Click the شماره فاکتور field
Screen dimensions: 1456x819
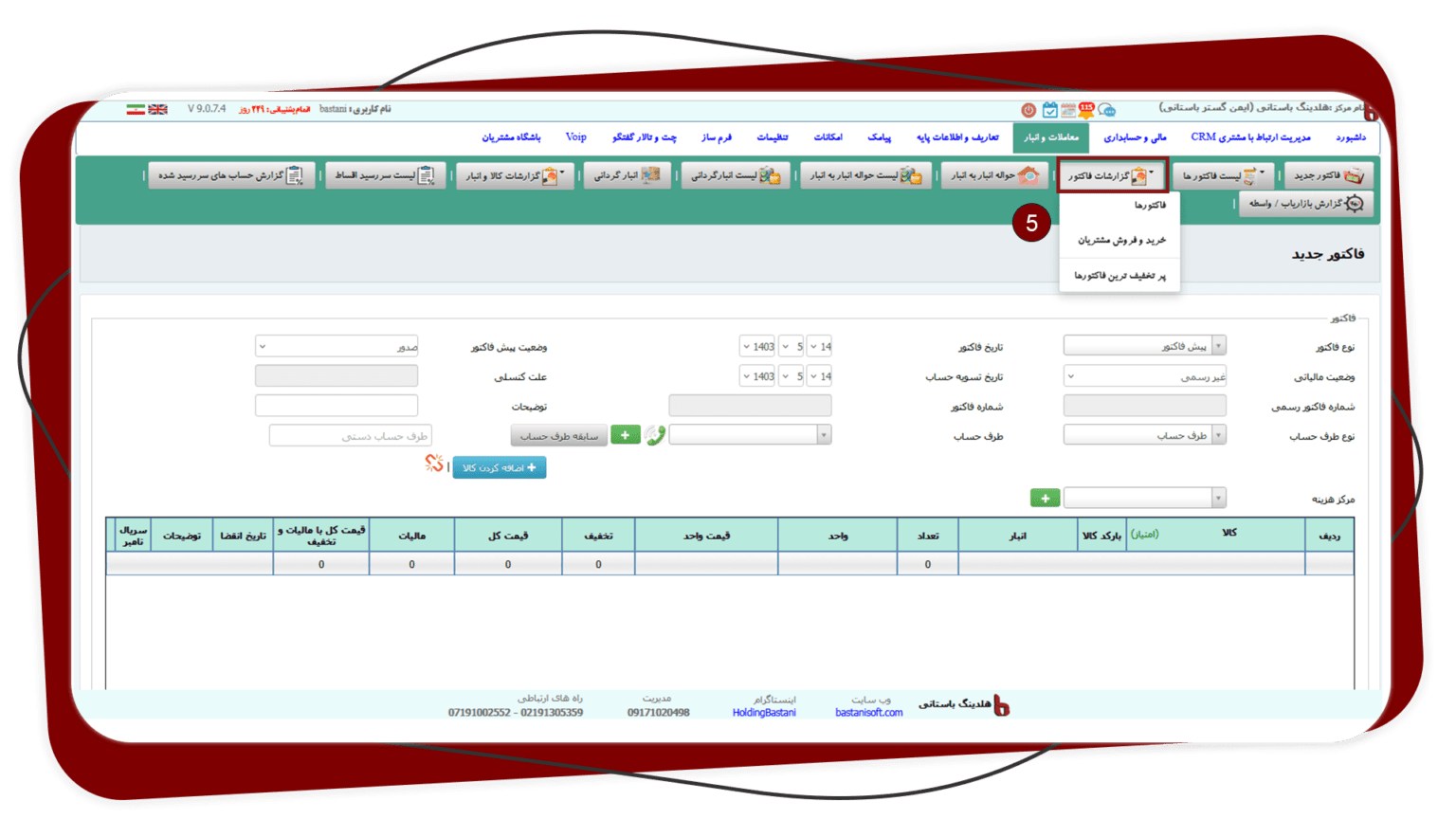pyautogui.click(x=750, y=406)
